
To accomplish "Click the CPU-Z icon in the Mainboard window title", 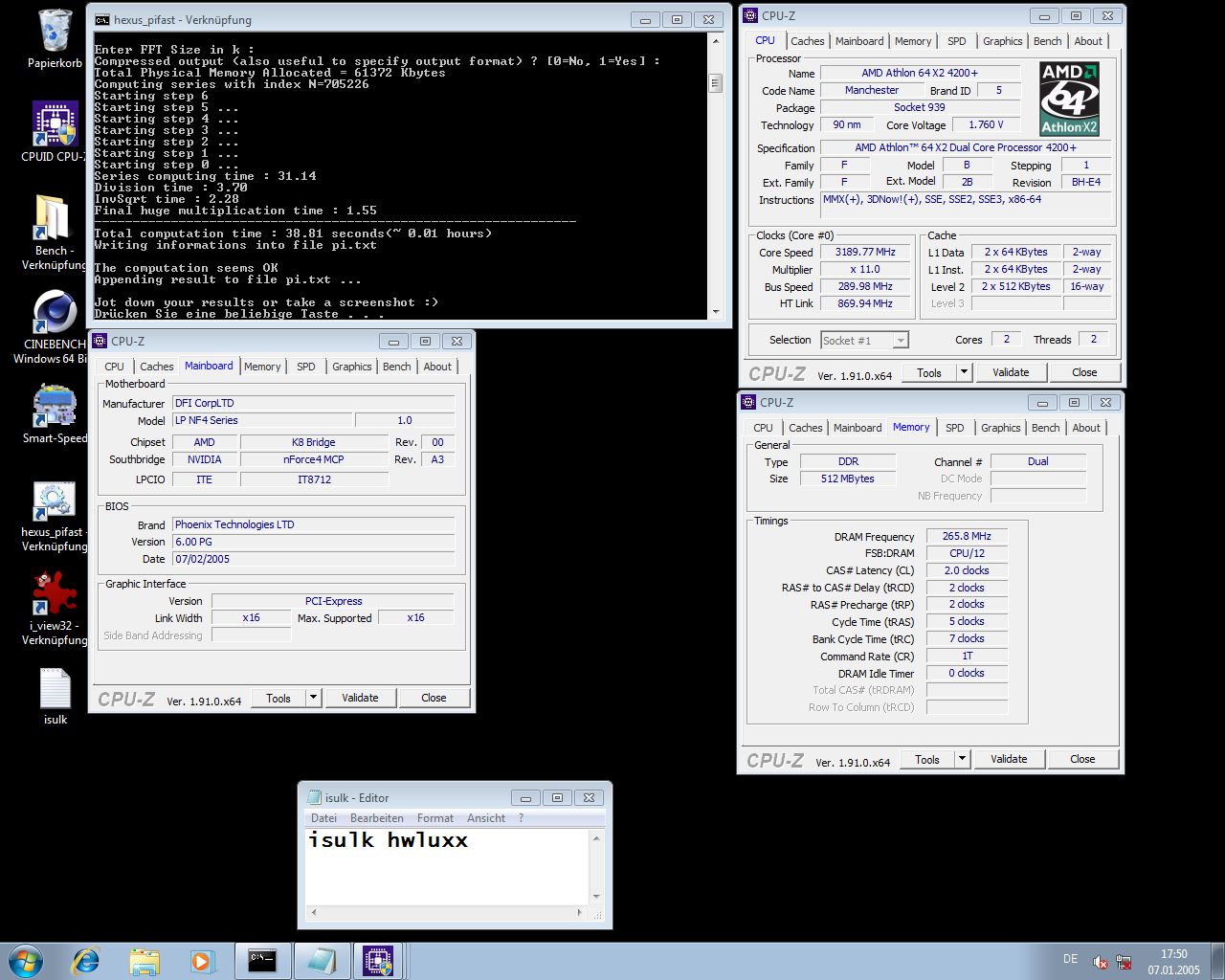I will tap(100, 341).
